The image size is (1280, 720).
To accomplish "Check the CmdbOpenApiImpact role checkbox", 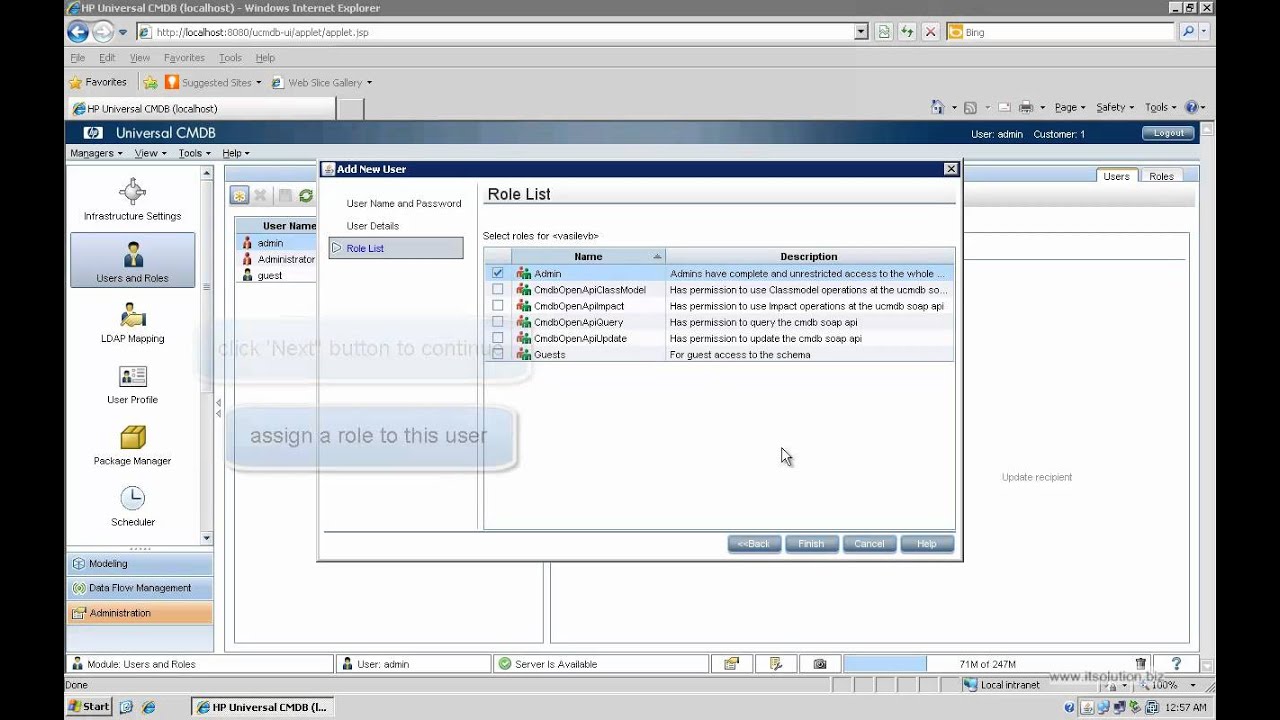I will pyautogui.click(x=497, y=305).
